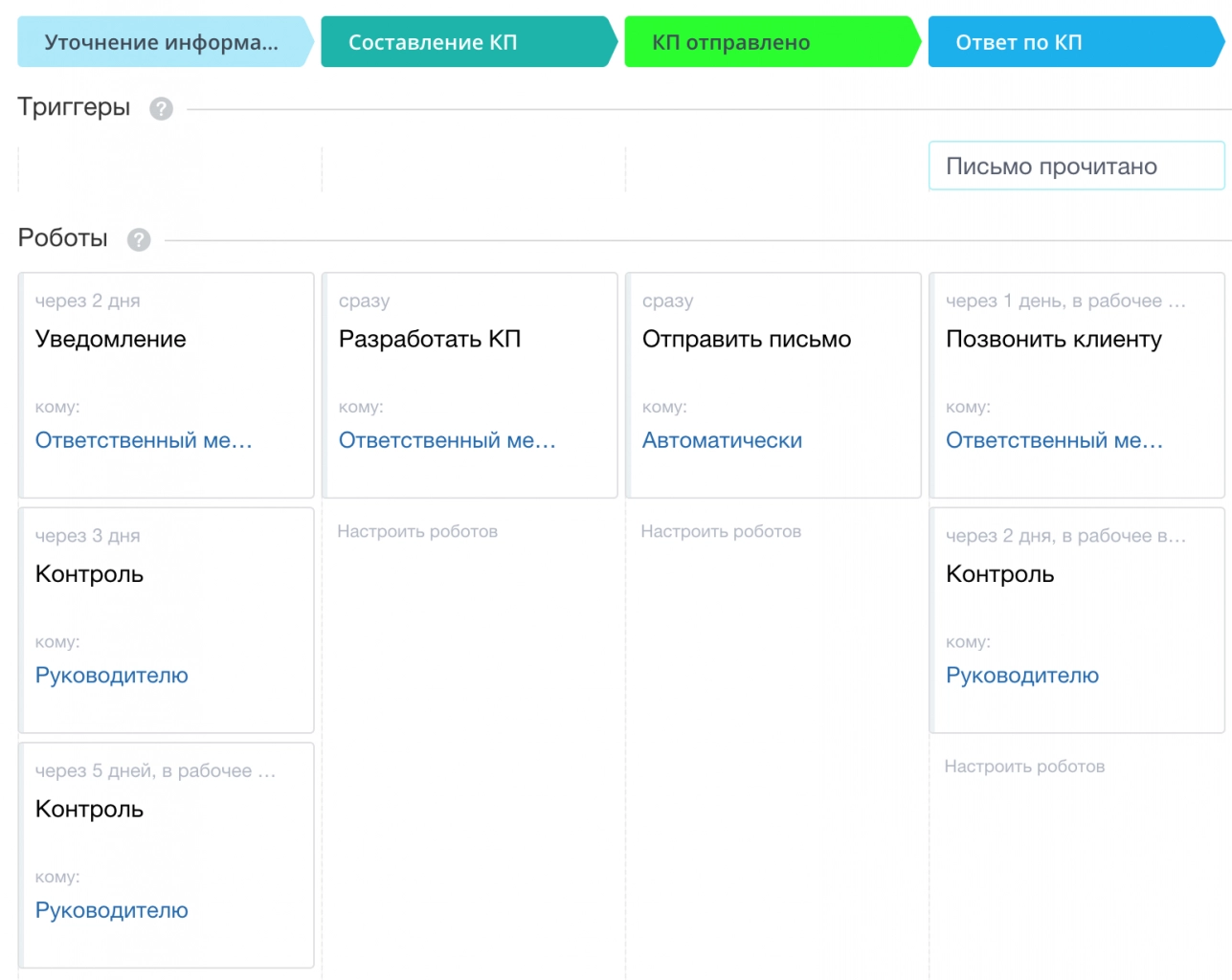Click Настроить роботов under КП отправлено
The image size is (1232, 980).
(721, 531)
